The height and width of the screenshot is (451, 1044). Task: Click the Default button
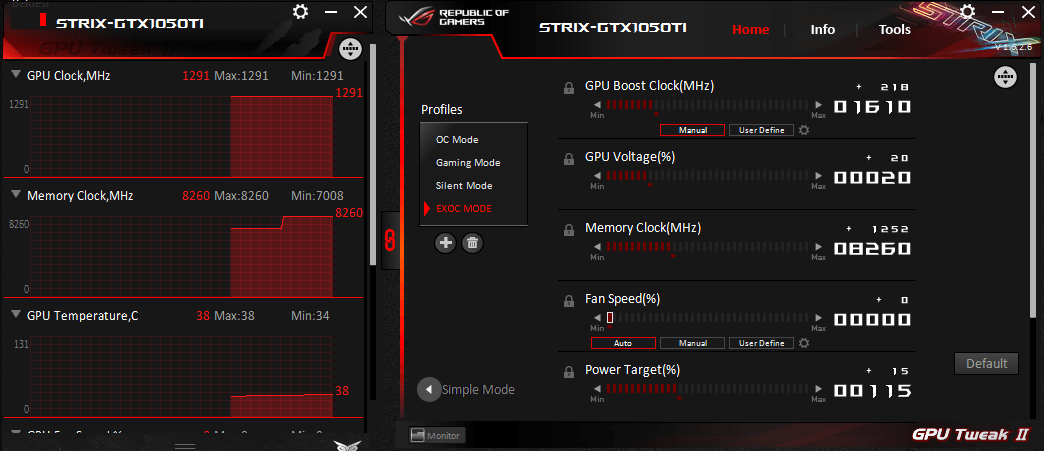986,363
